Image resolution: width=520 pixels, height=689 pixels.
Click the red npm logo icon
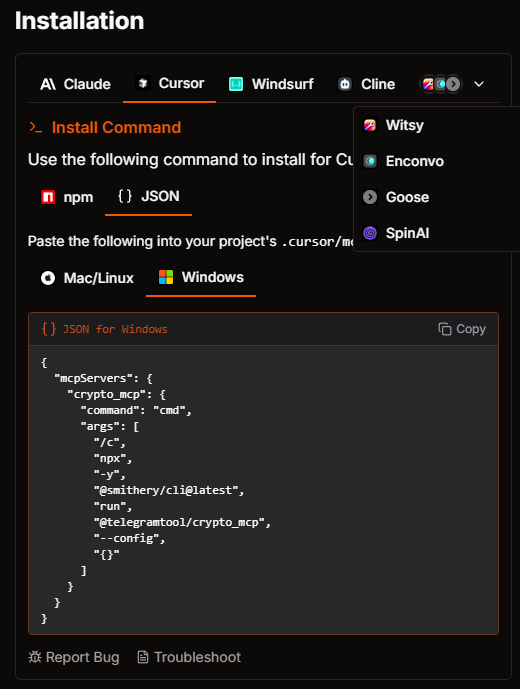coord(48,197)
